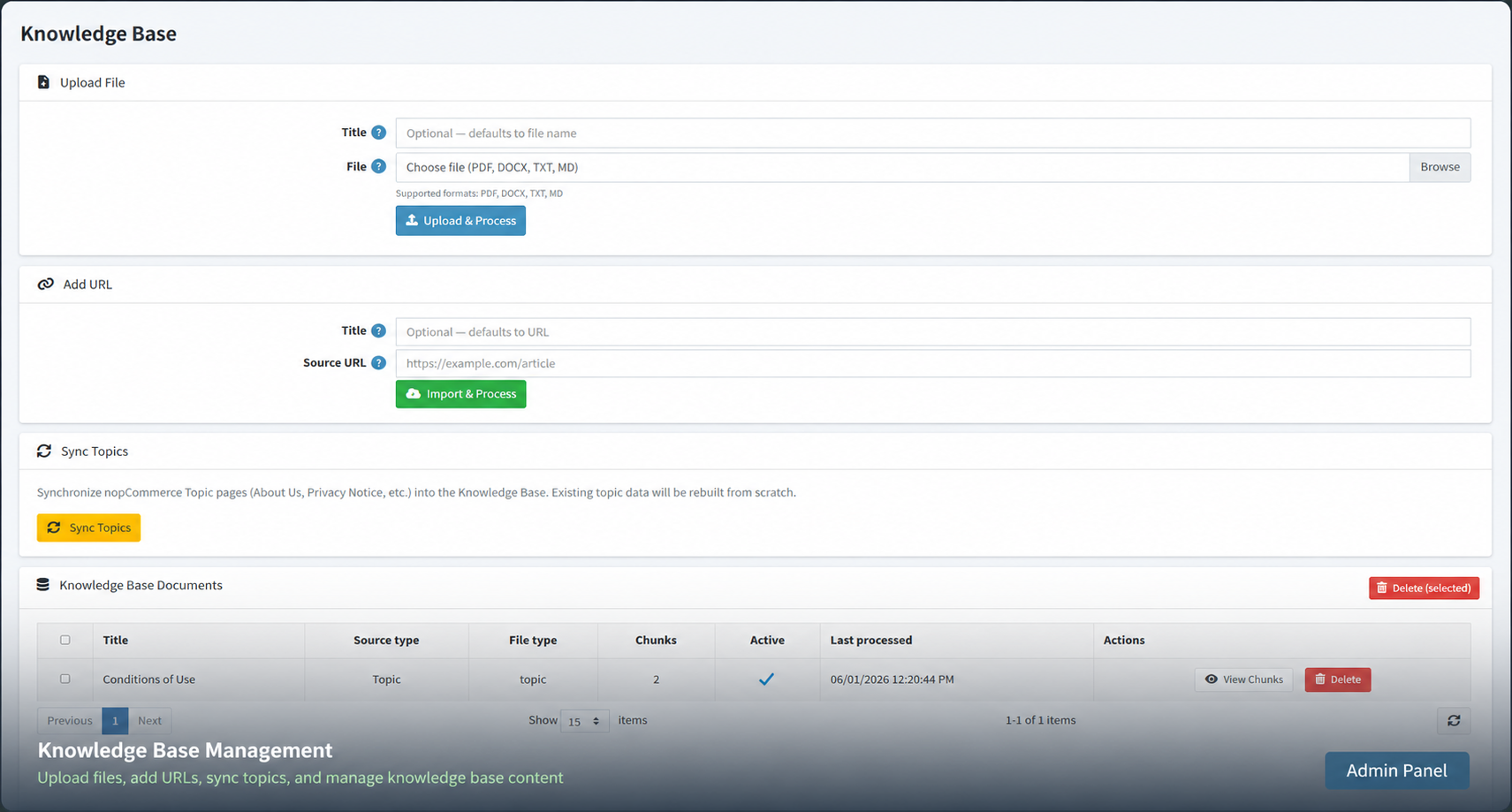Screen dimensions: 1512x812
Task: View Chunks for Conditions of Use
Action: [x=1243, y=679]
